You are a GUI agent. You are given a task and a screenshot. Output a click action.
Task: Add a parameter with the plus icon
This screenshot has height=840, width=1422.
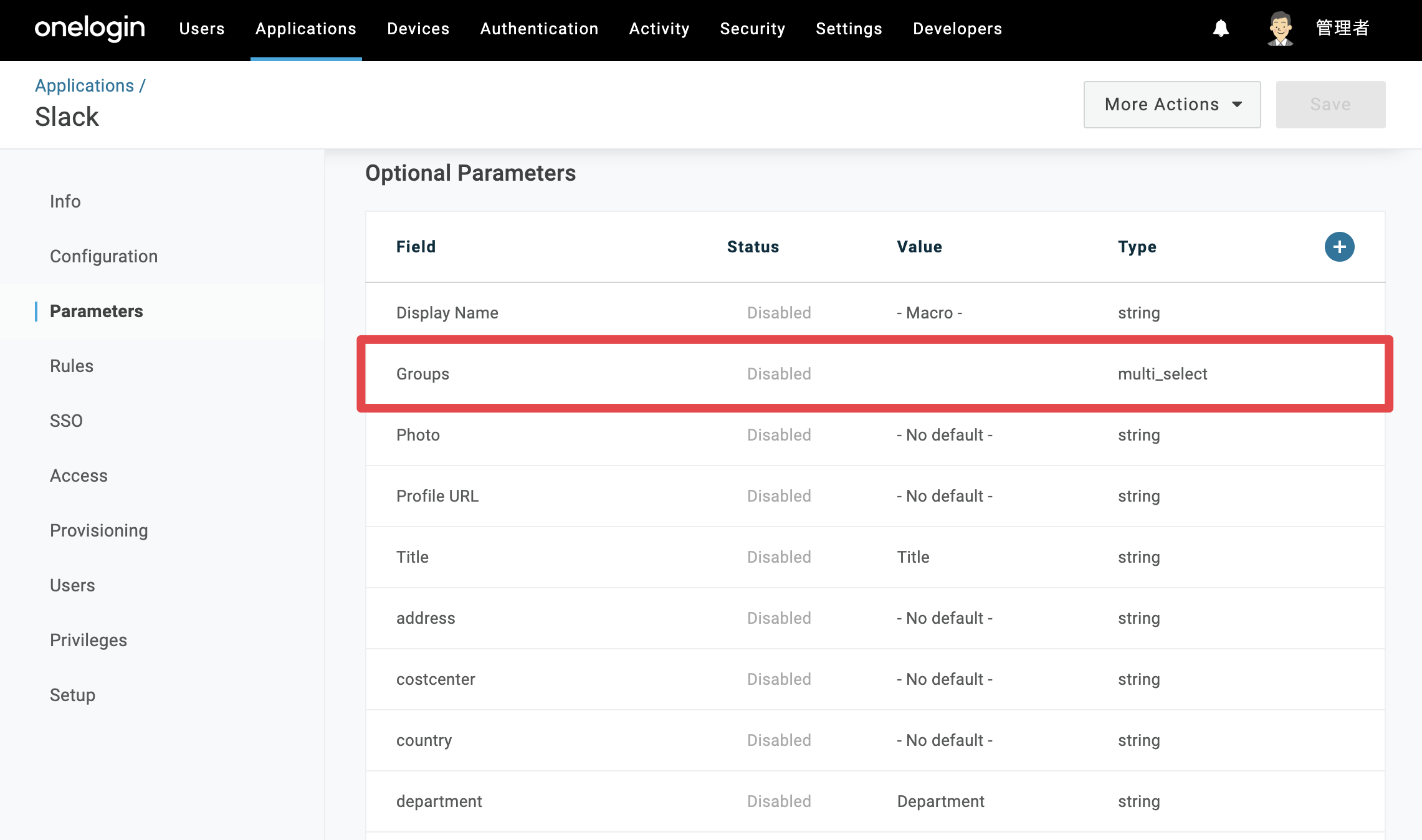[1339, 247]
